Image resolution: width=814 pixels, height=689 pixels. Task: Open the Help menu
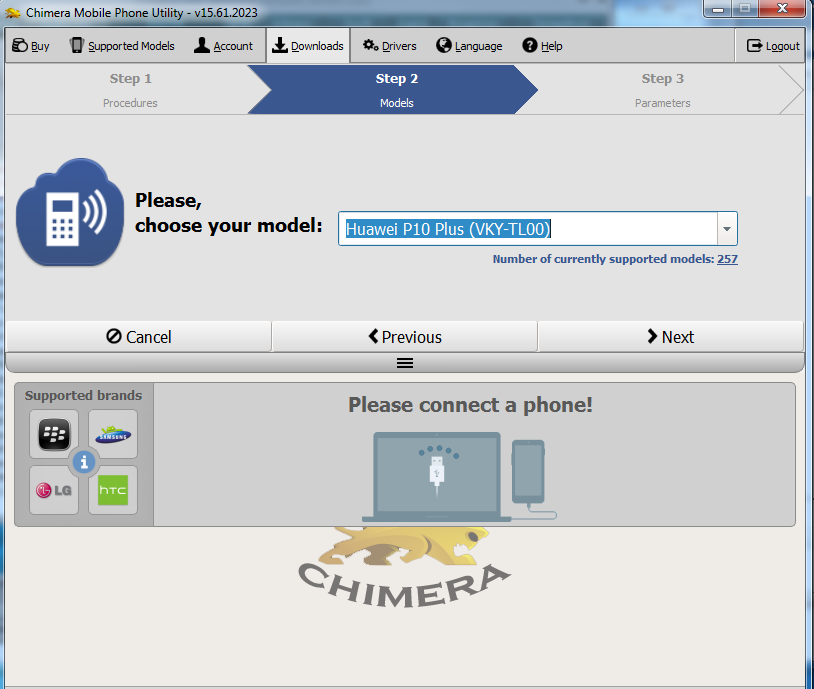(542, 46)
